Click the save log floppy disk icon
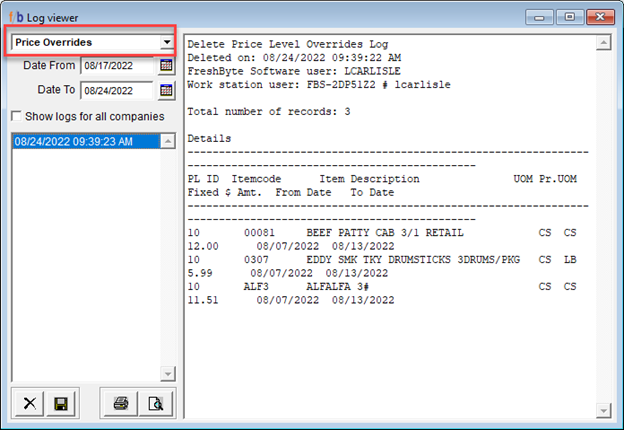 tap(60, 404)
